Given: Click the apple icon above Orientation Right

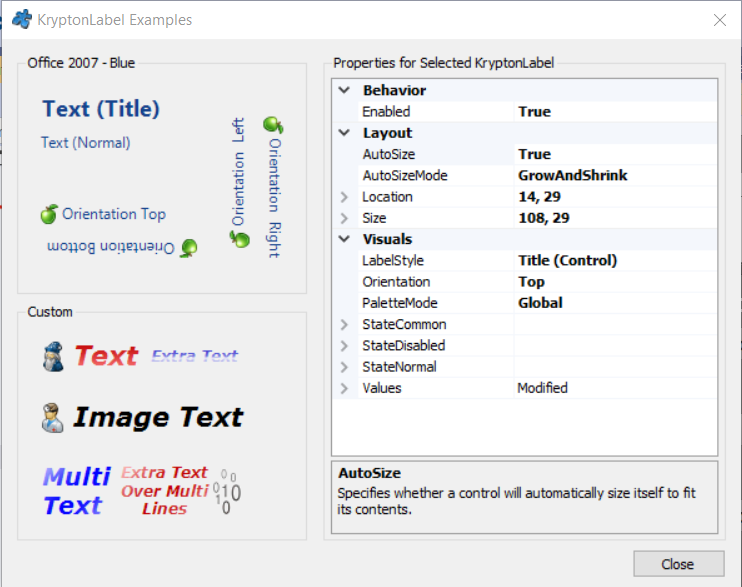Looking at the screenshot, I should point(273,125).
